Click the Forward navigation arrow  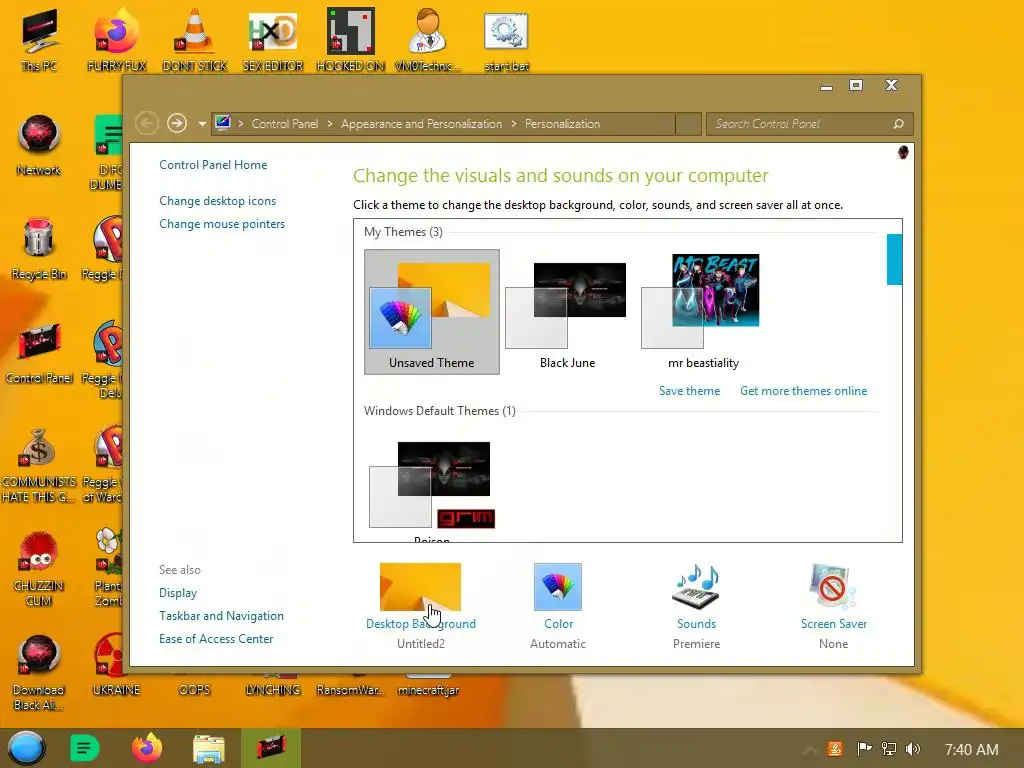point(177,123)
